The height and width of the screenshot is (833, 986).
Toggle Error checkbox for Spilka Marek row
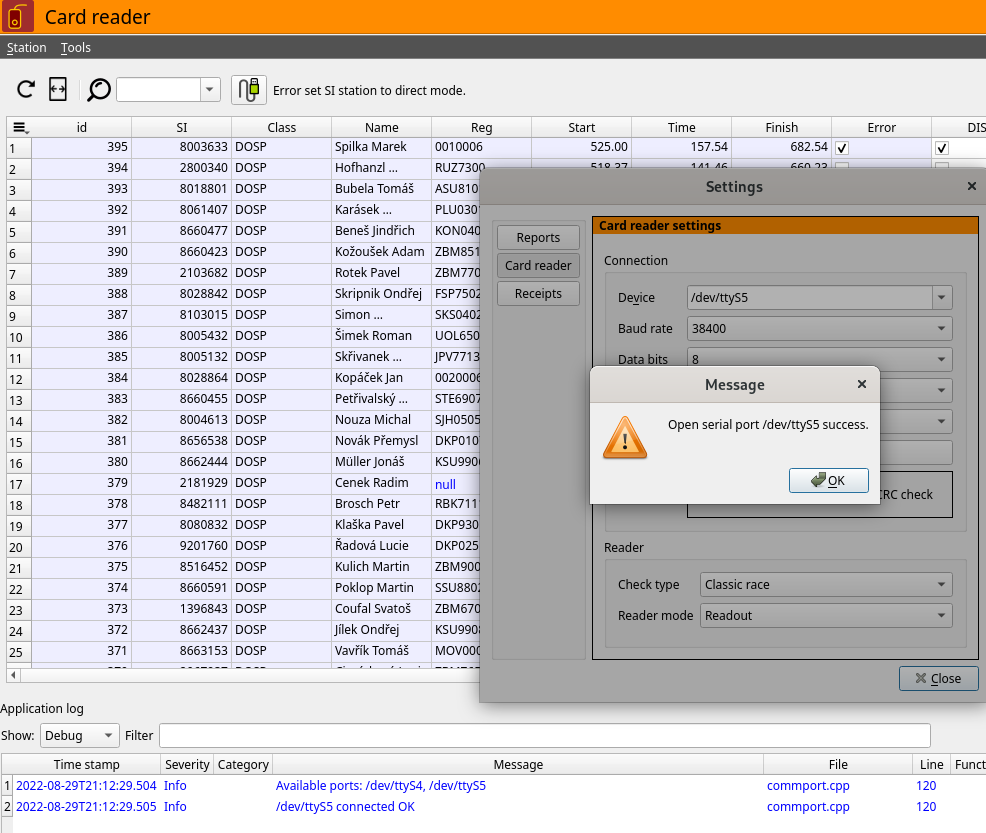(842, 148)
